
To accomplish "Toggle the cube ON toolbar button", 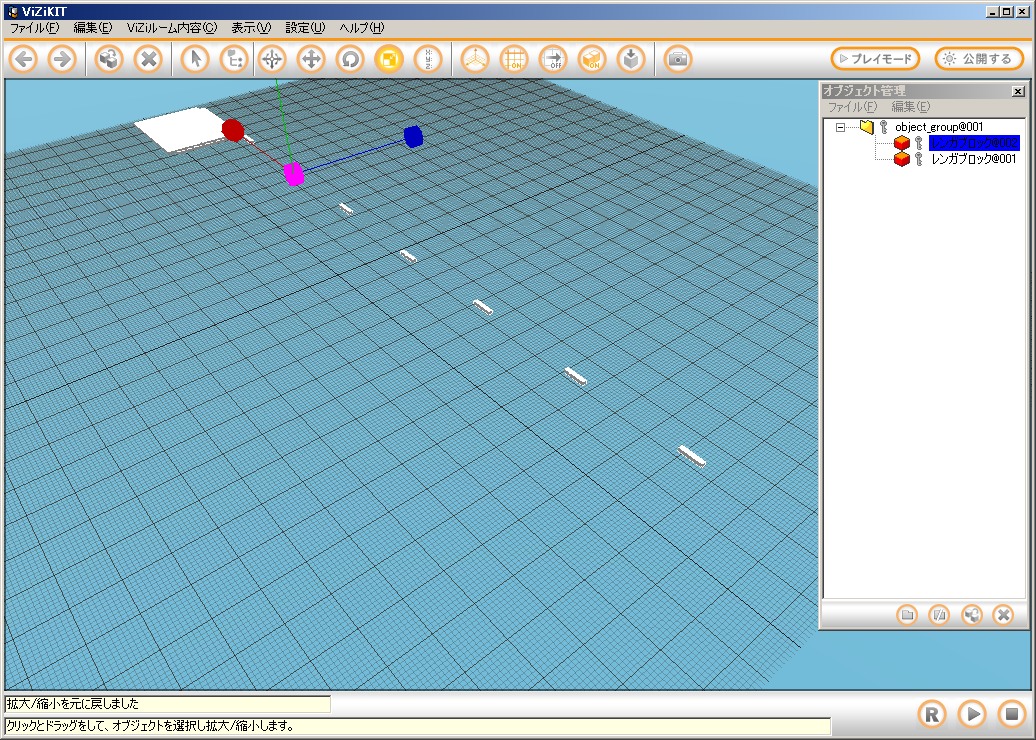I will [x=592, y=59].
